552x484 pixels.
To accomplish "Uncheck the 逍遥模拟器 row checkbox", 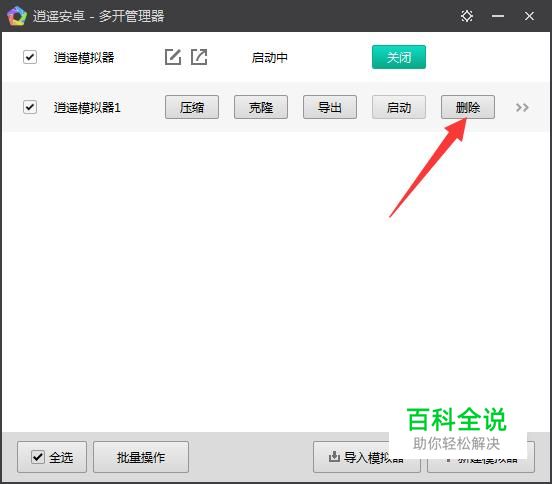I will 30,57.
